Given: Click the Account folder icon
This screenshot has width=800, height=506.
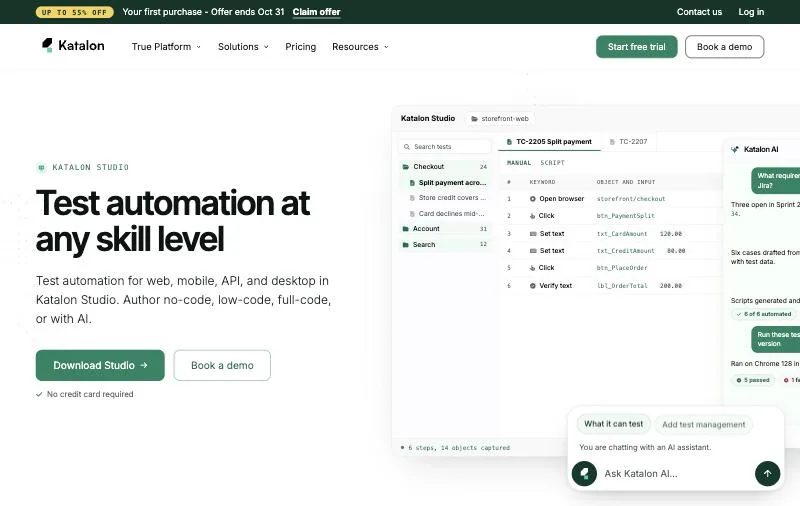Looking at the screenshot, I should (406, 229).
